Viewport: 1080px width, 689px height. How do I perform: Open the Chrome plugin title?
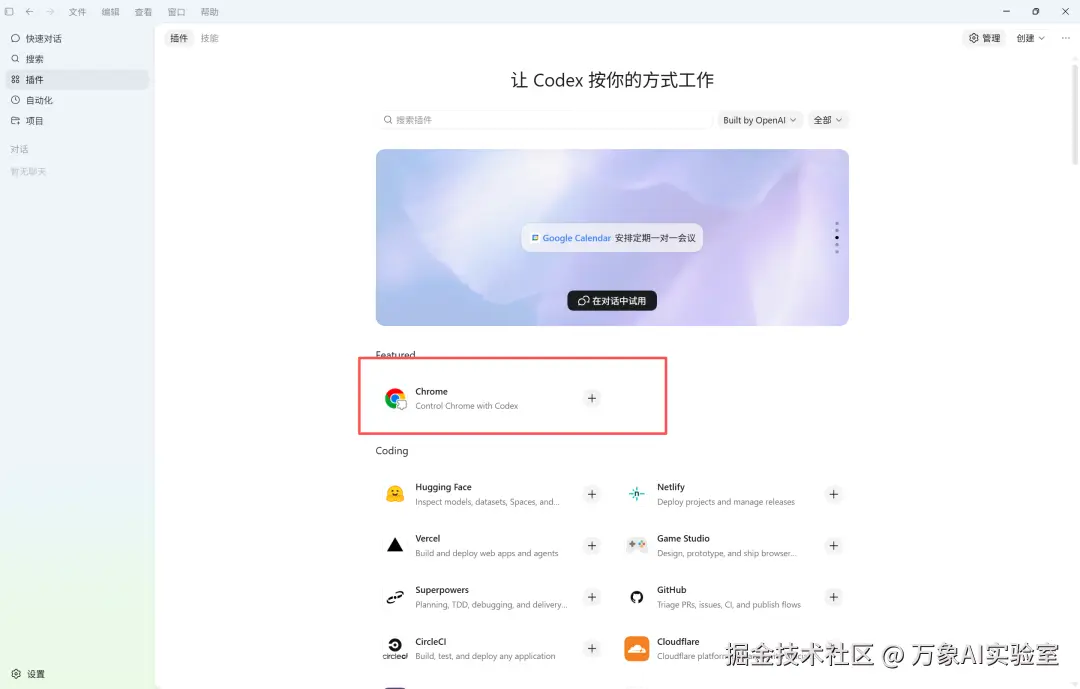(x=431, y=391)
